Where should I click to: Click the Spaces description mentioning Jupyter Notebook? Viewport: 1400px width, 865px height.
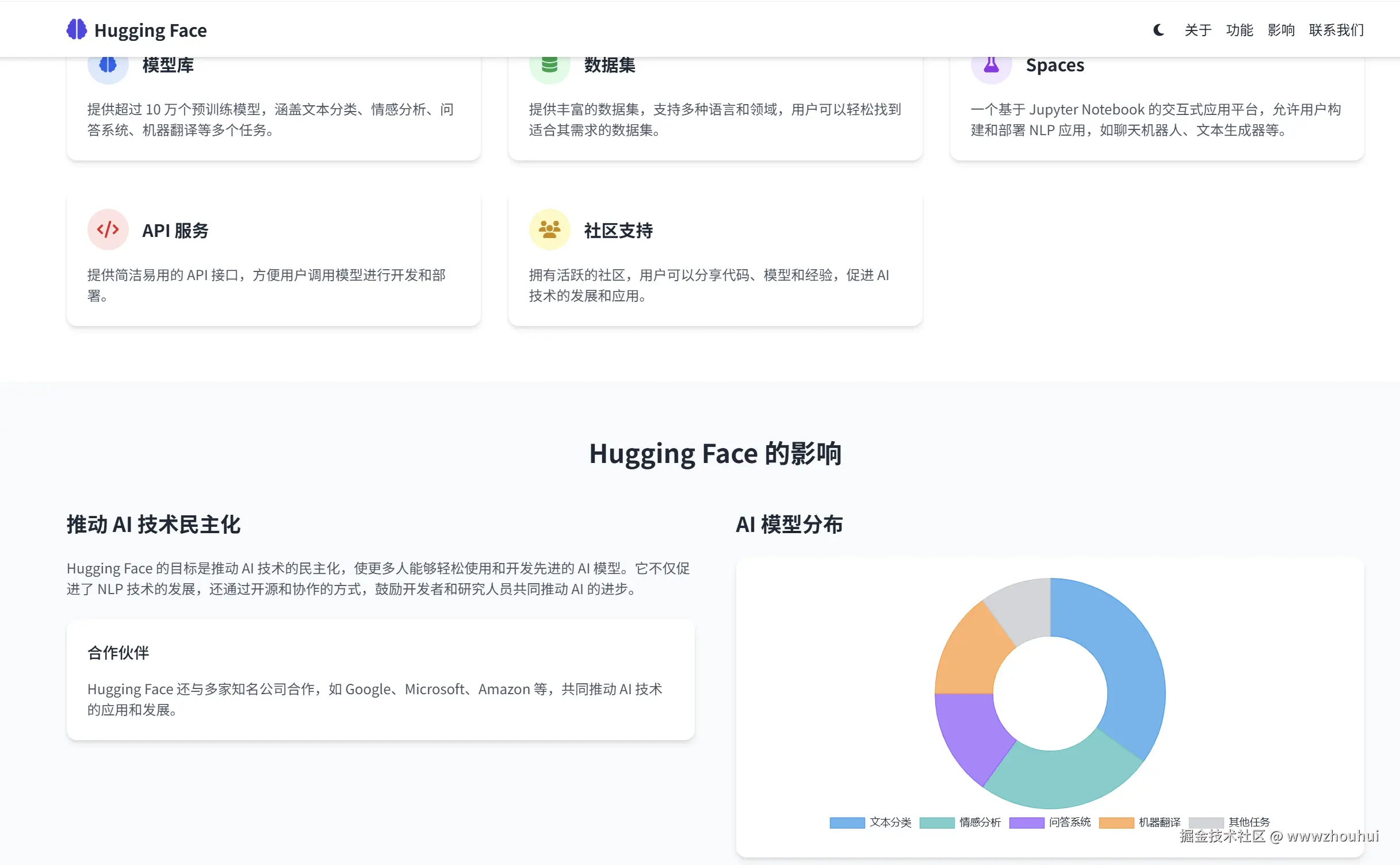tap(1156, 120)
